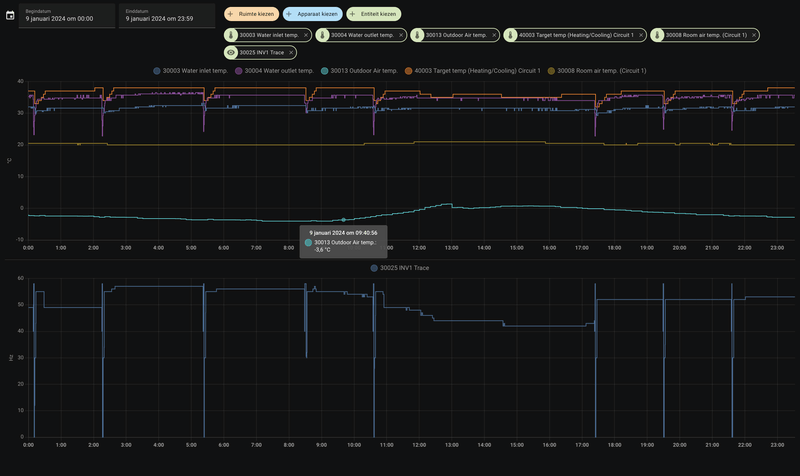800x476 pixels.
Task: Click the 30013 Outdoor Air temp. chip label
Action: 456,35
